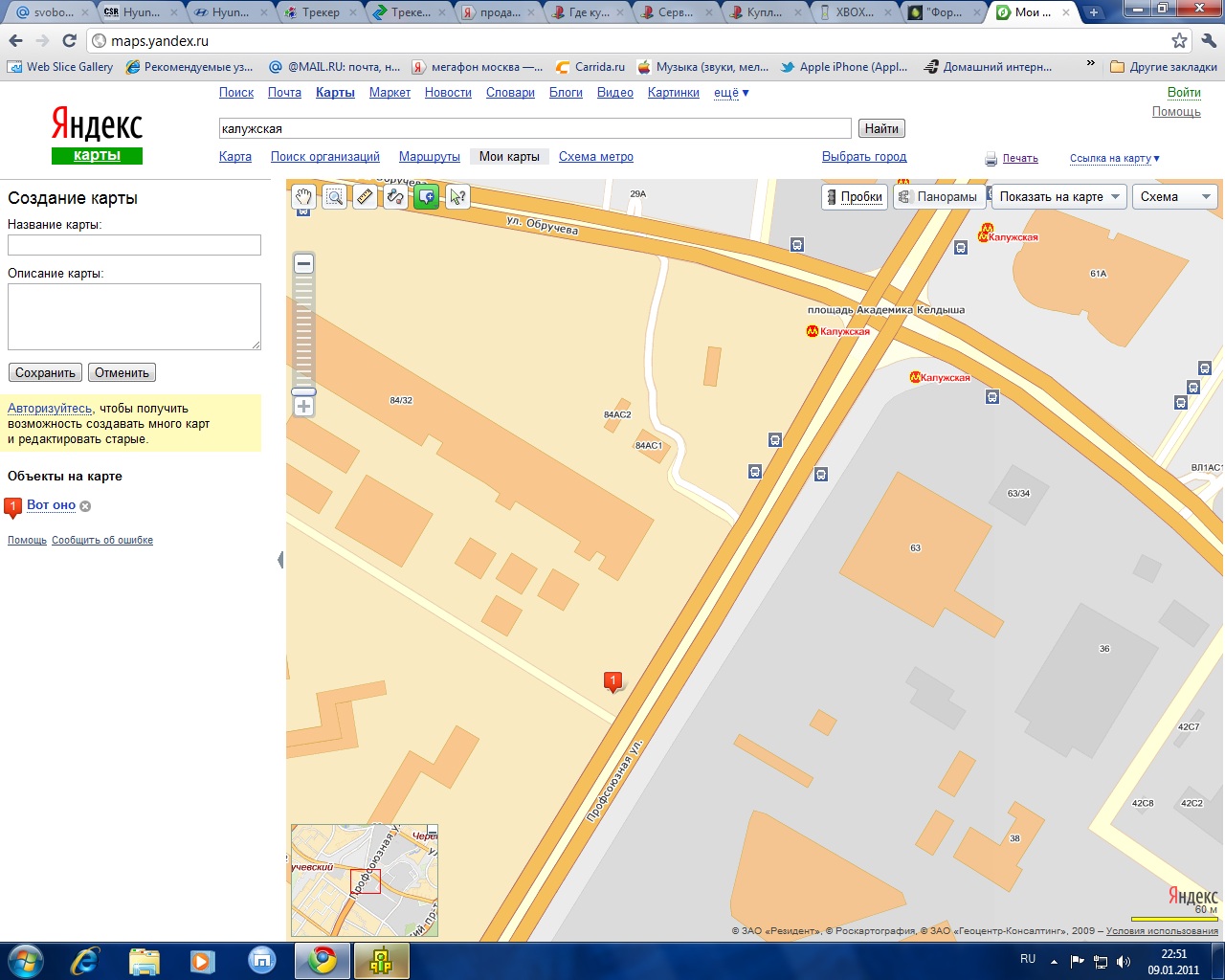Switch to the Маршруты tab
Screen dimensions: 1225x980
coord(429,157)
